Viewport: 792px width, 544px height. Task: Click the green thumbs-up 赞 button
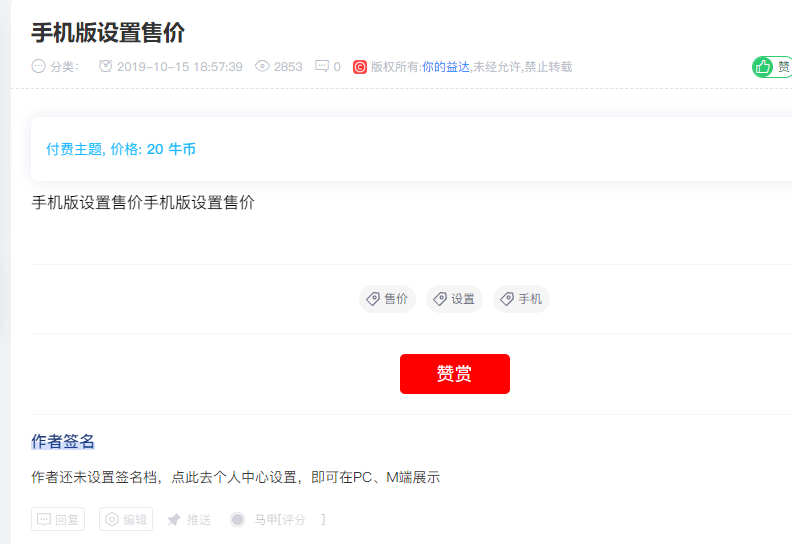[772, 67]
